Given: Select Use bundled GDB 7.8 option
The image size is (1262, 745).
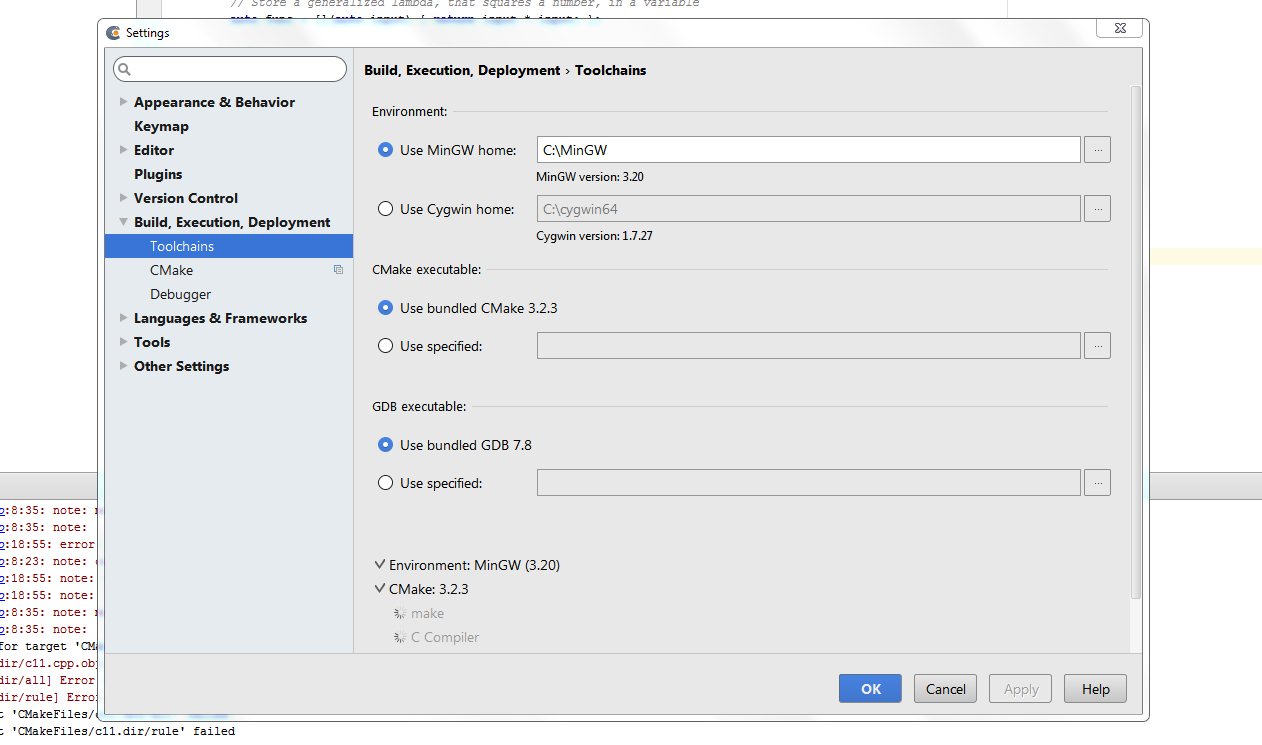Looking at the screenshot, I should tap(385, 445).
